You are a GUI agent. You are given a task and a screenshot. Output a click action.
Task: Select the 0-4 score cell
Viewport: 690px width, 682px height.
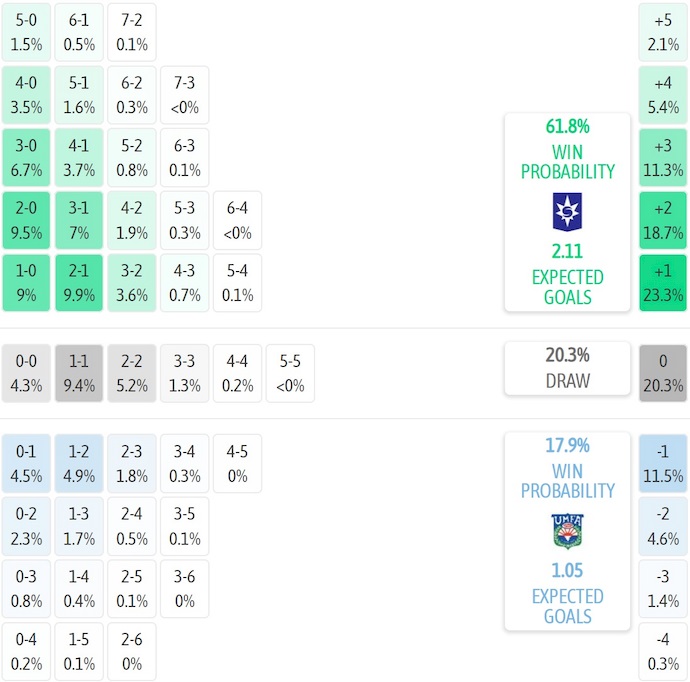point(26,652)
